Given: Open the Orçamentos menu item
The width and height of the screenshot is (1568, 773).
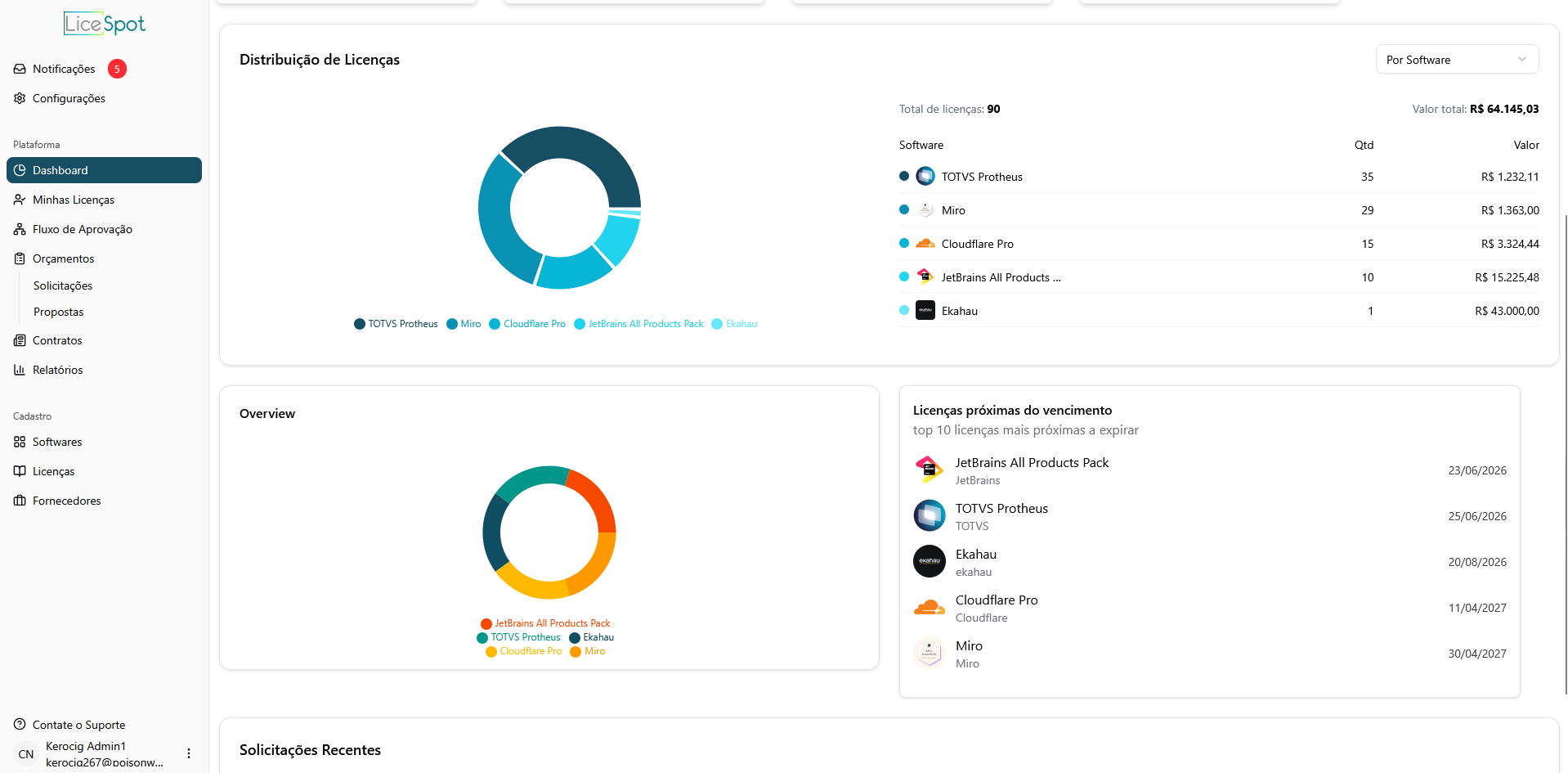Looking at the screenshot, I should tap(104, 258).
